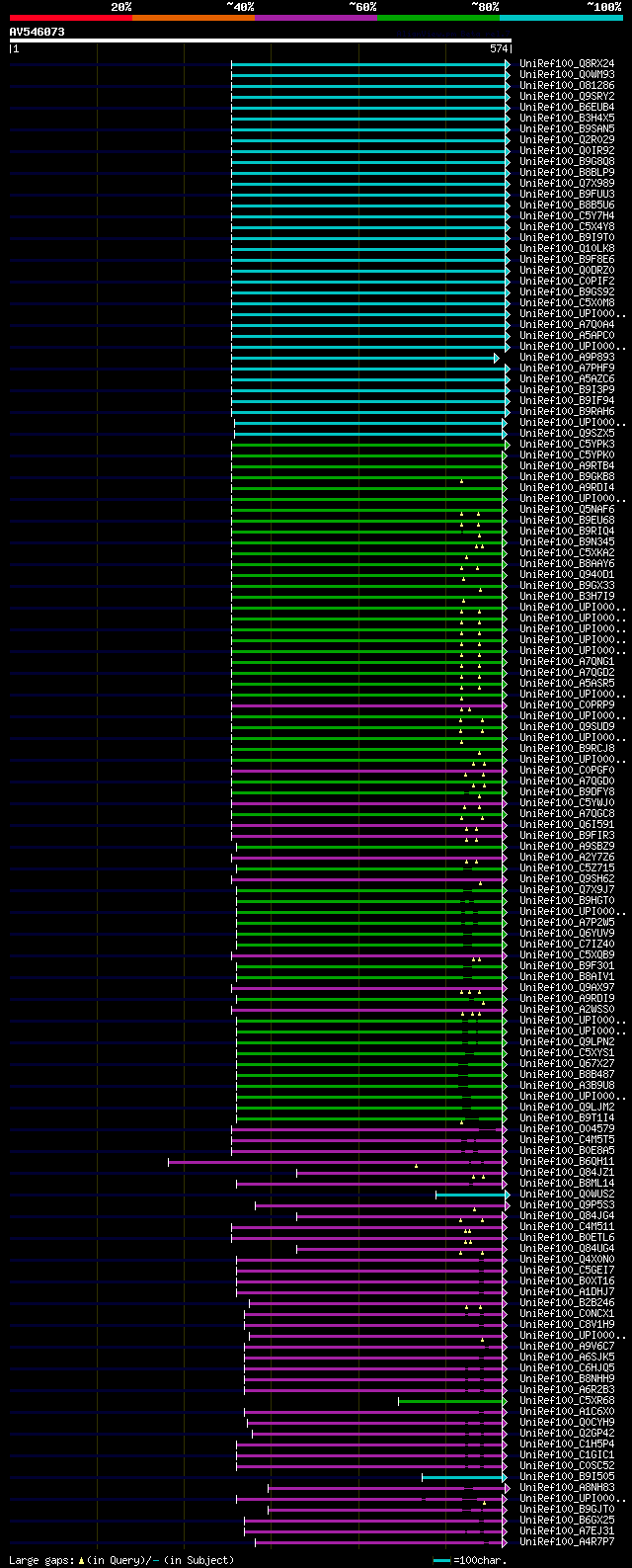Open hit UniRef100_B6EUB4
The height and width of the screenshot is (1568, 632).
tap(569, 107)
